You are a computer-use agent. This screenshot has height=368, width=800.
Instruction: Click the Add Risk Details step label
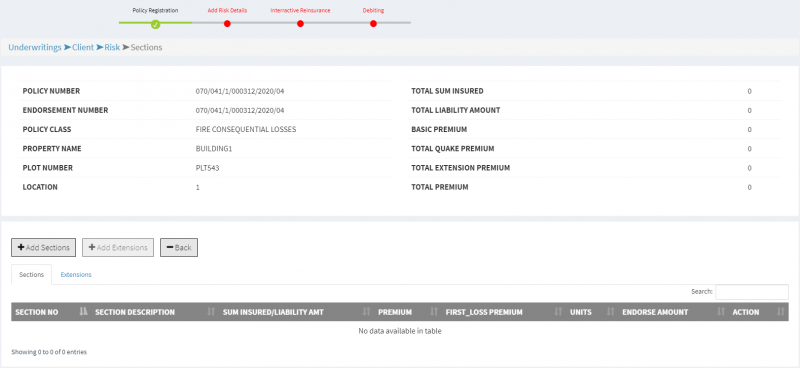point(227,10)
